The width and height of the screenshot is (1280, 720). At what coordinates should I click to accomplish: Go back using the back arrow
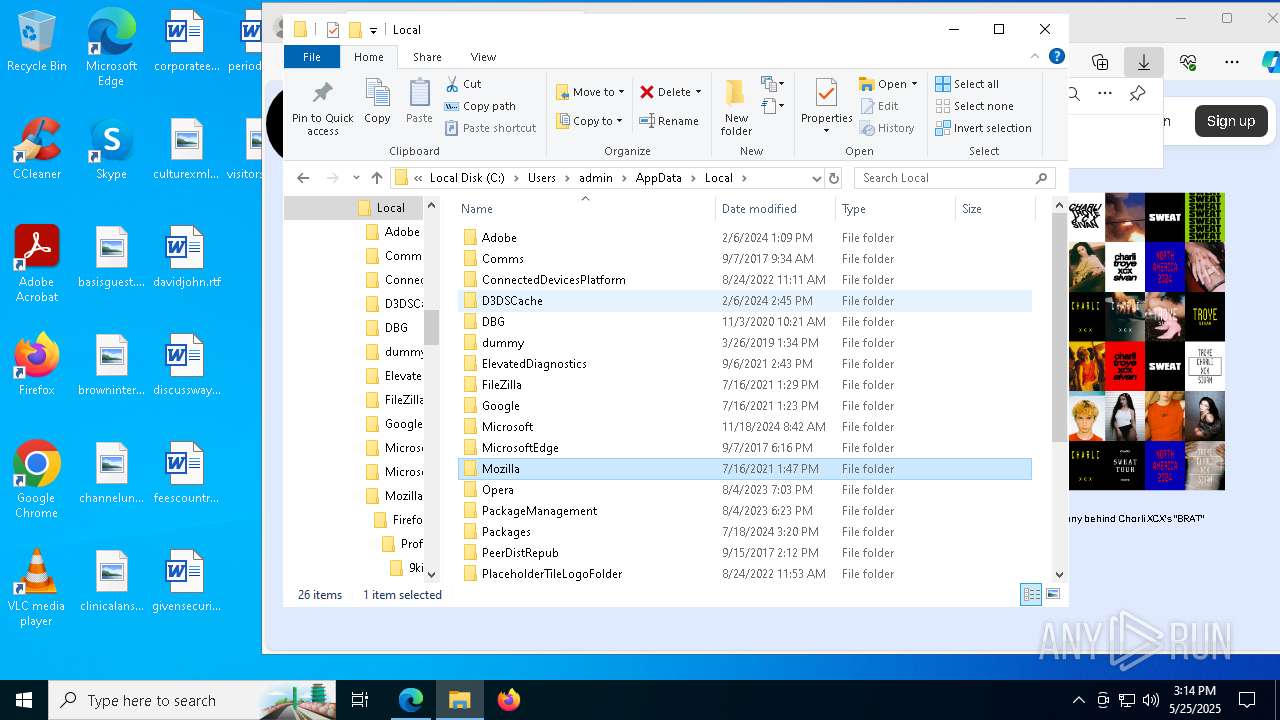click(303, 178)
